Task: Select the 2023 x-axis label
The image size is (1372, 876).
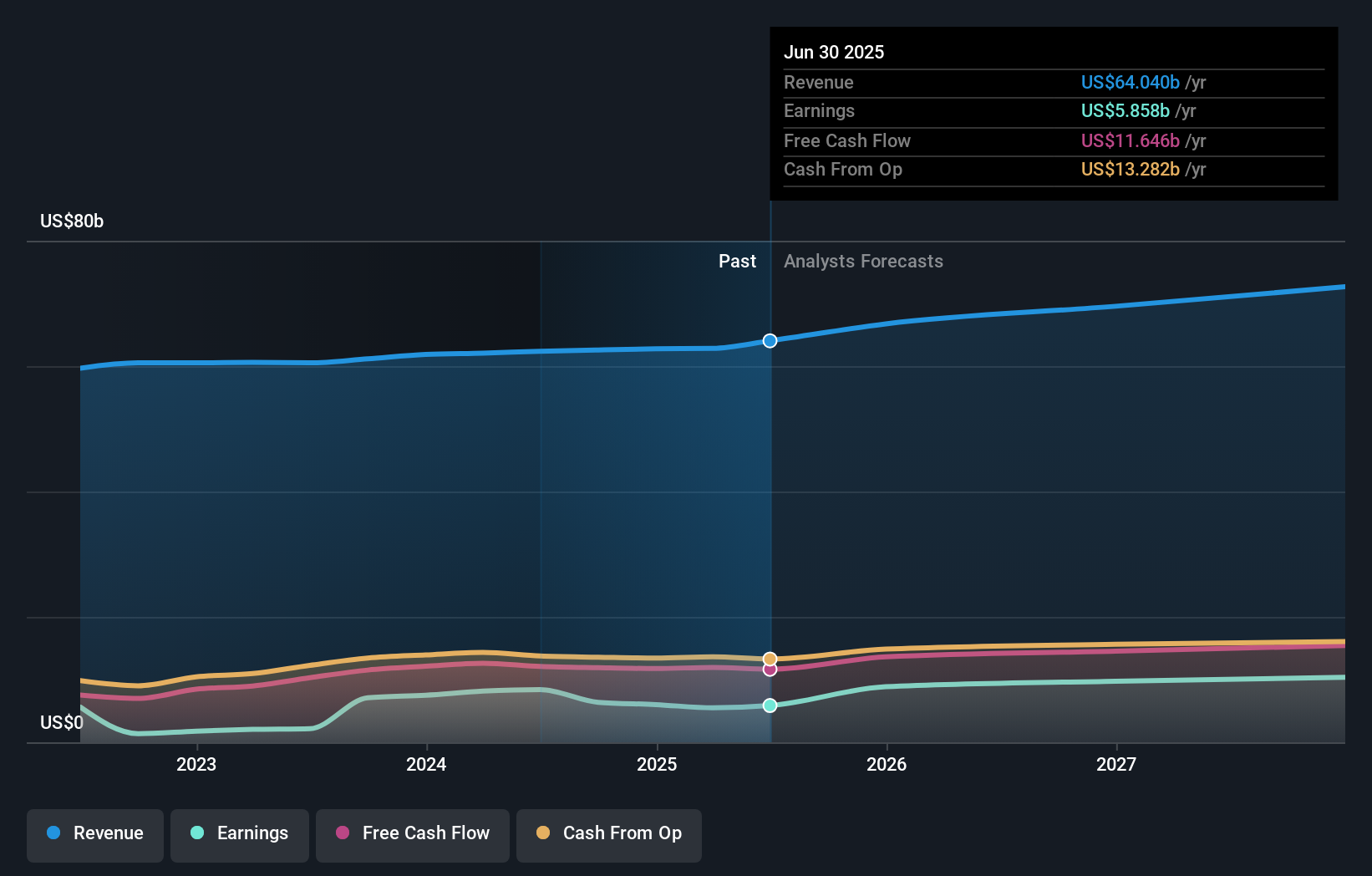Action: (196, 764)
